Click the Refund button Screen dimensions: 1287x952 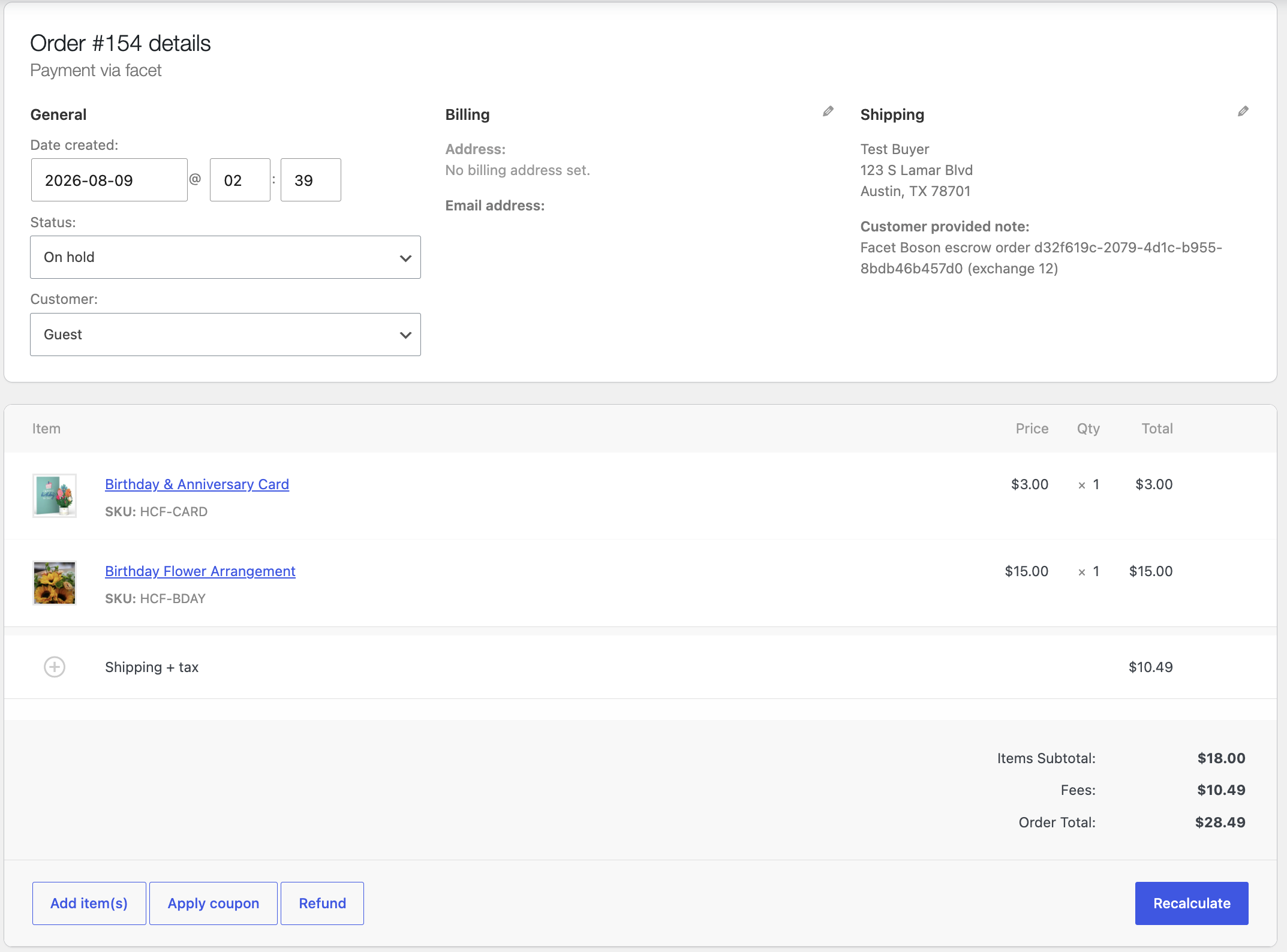(x=323, y=903)
